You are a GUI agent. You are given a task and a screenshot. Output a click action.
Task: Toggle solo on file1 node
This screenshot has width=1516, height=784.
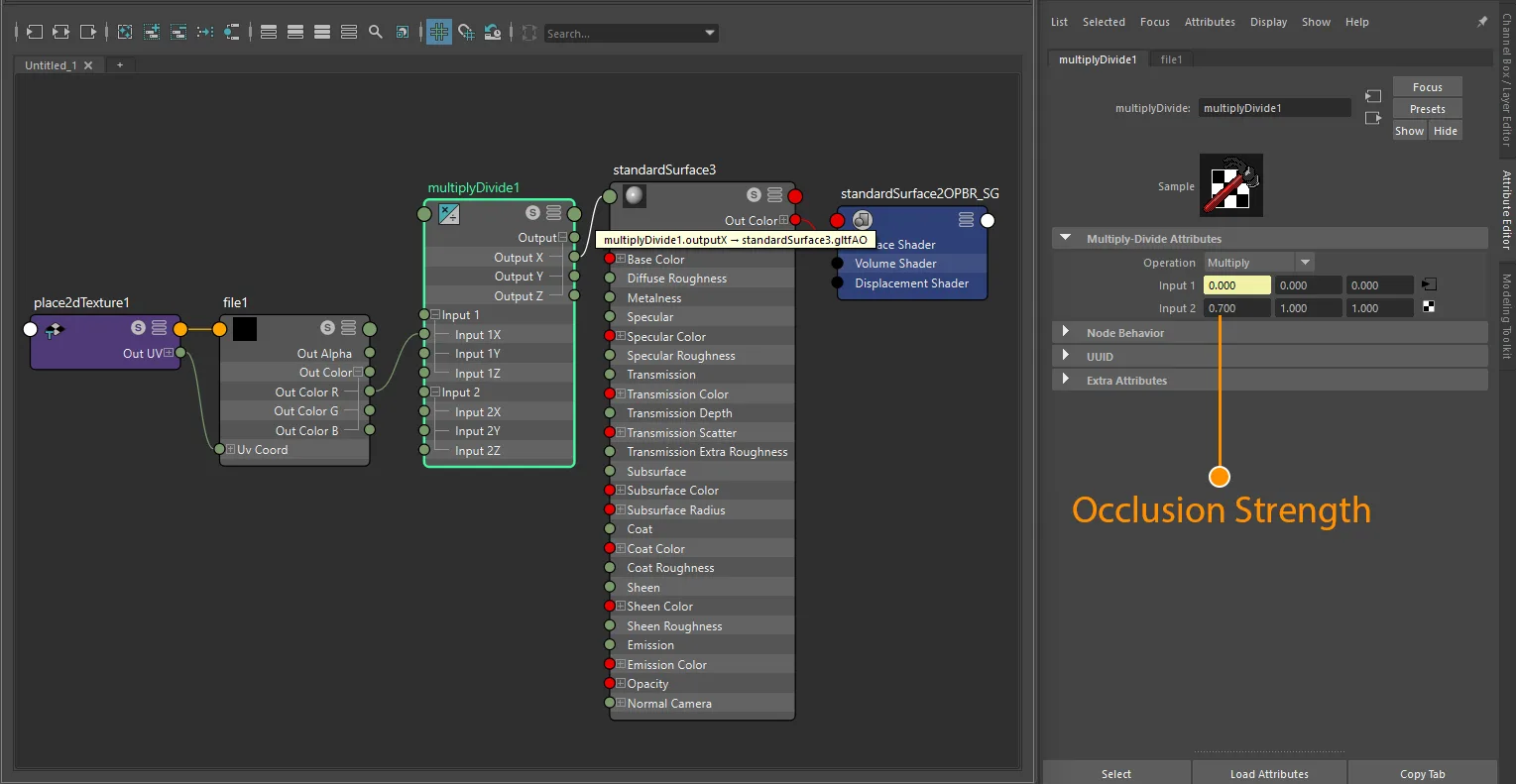coord(327,328)
